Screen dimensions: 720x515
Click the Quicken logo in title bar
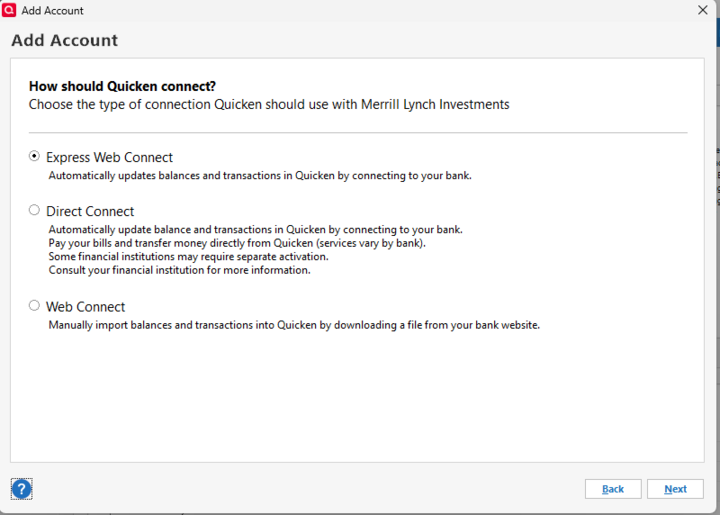[x=10, y=10]
